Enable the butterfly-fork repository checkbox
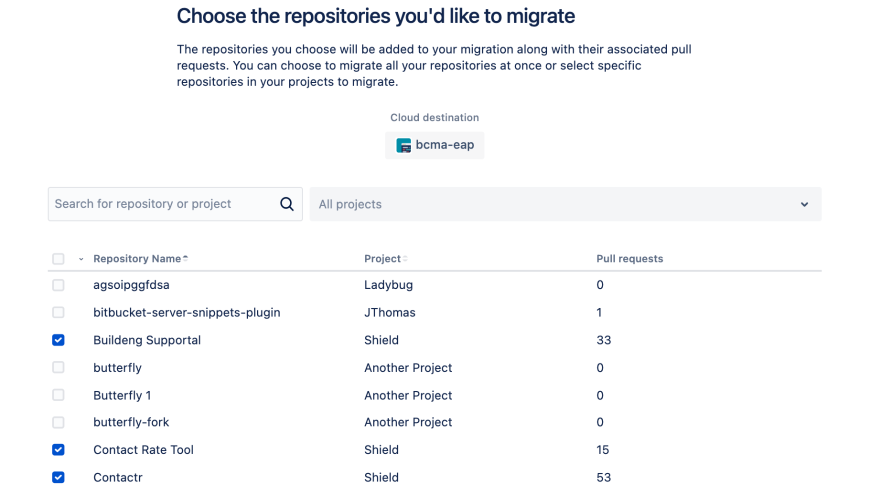Image resolution: width=870 pixels, height=494 pixels. point(58,423)
